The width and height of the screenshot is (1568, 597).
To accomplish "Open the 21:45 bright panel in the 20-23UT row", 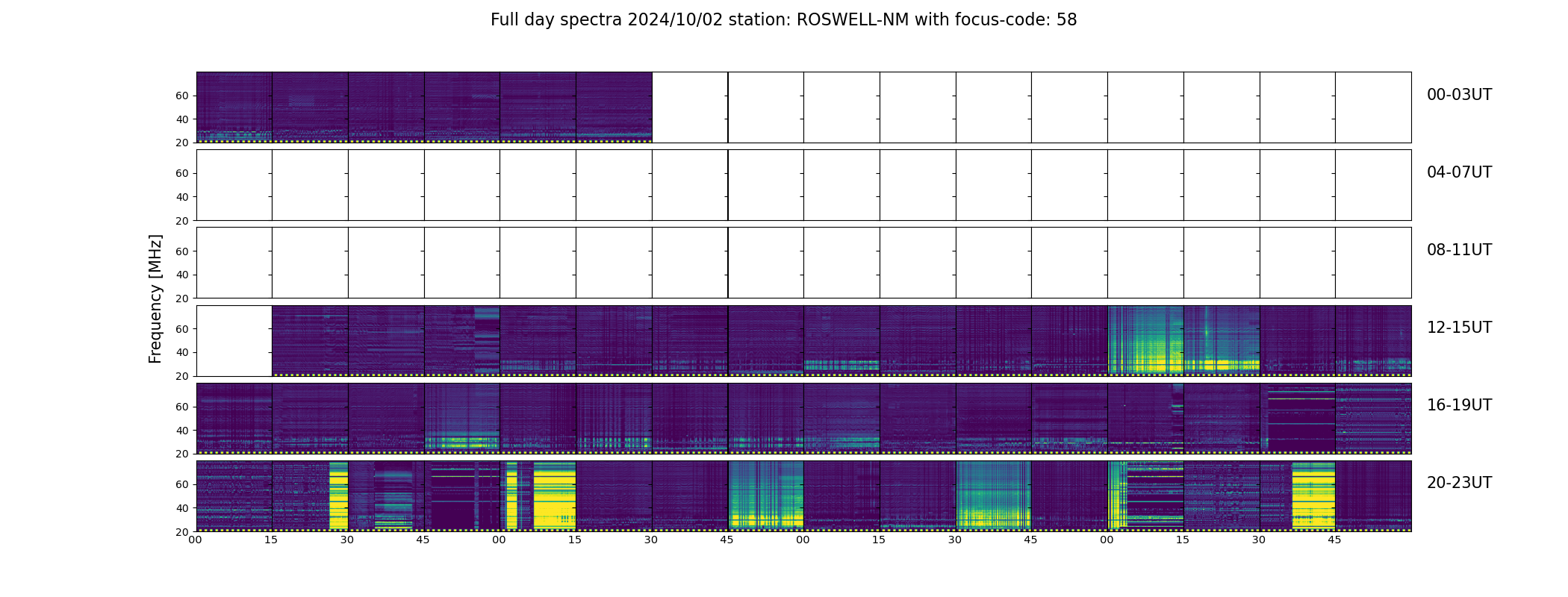I will [766, 496].
